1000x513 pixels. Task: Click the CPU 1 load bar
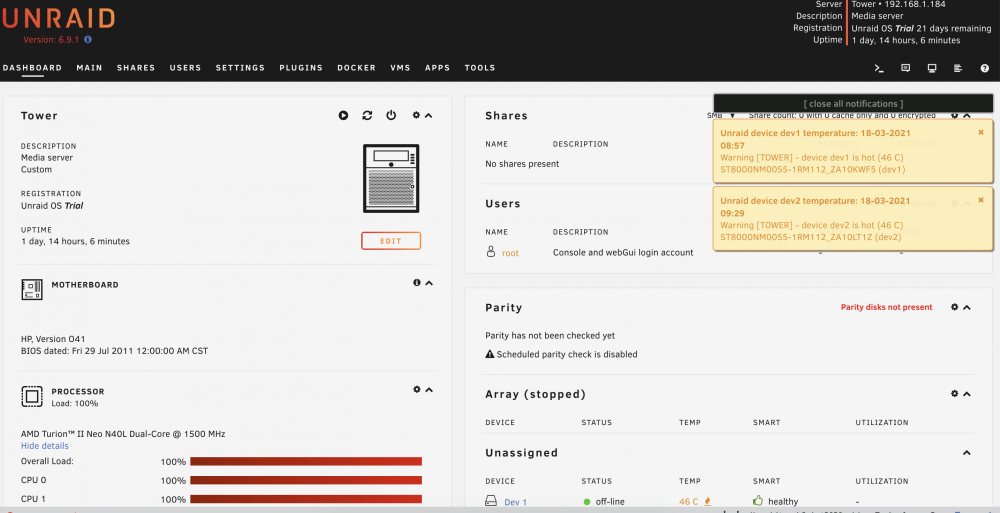[x=306, y=499]
